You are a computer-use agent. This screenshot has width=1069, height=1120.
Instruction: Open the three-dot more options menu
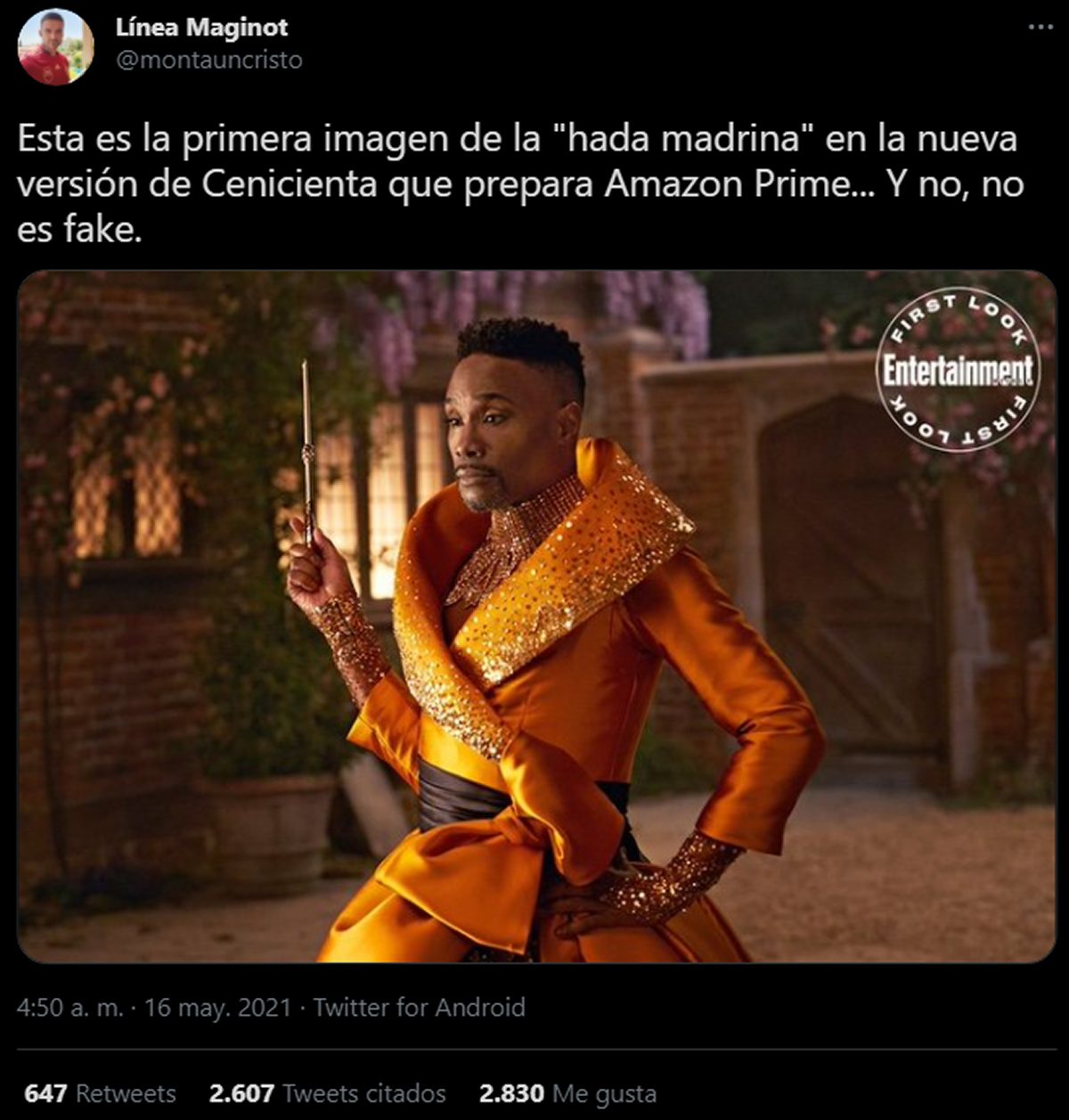[x=1040, y=28]
